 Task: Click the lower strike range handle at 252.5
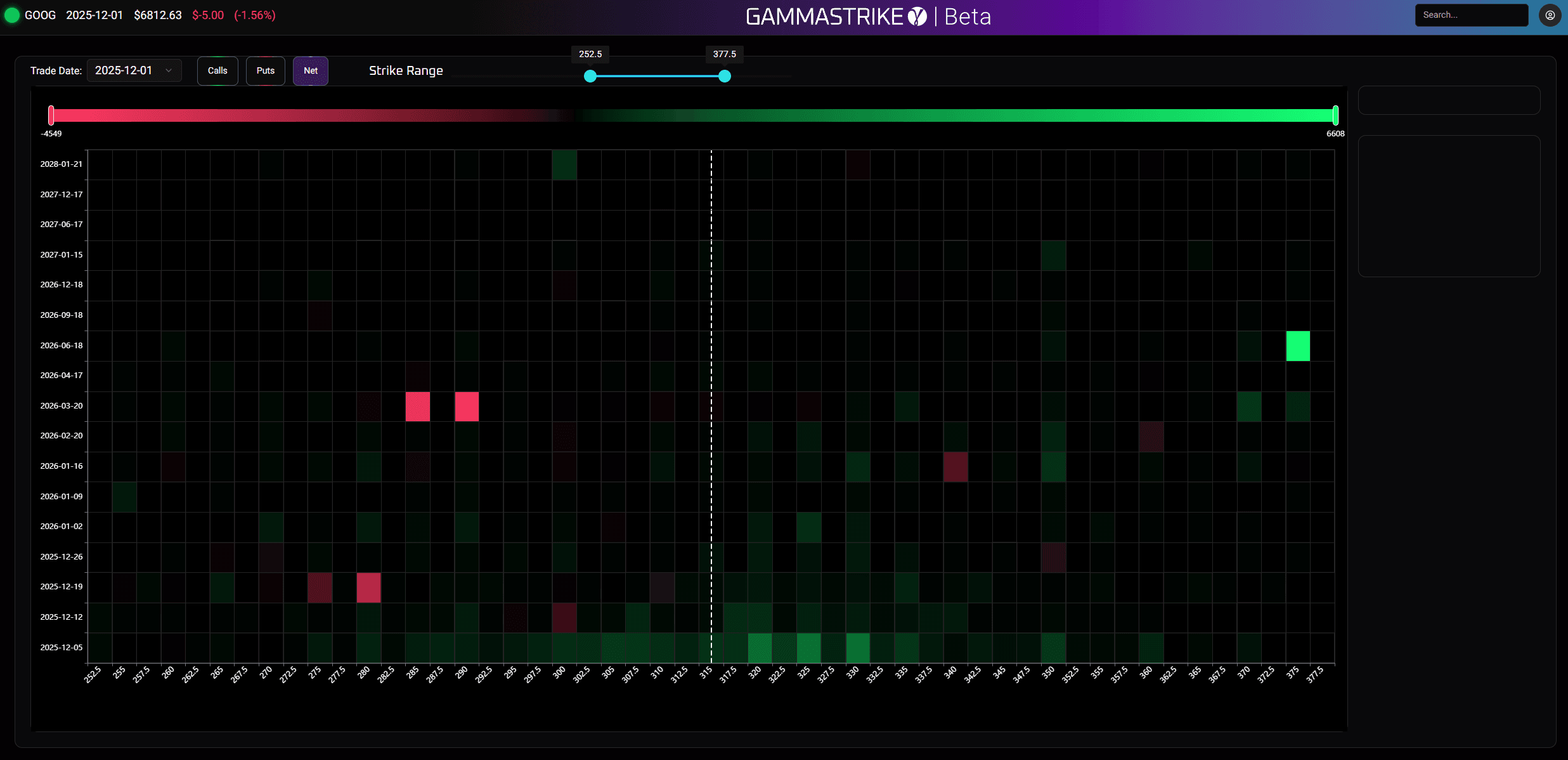tap(590, 76)
